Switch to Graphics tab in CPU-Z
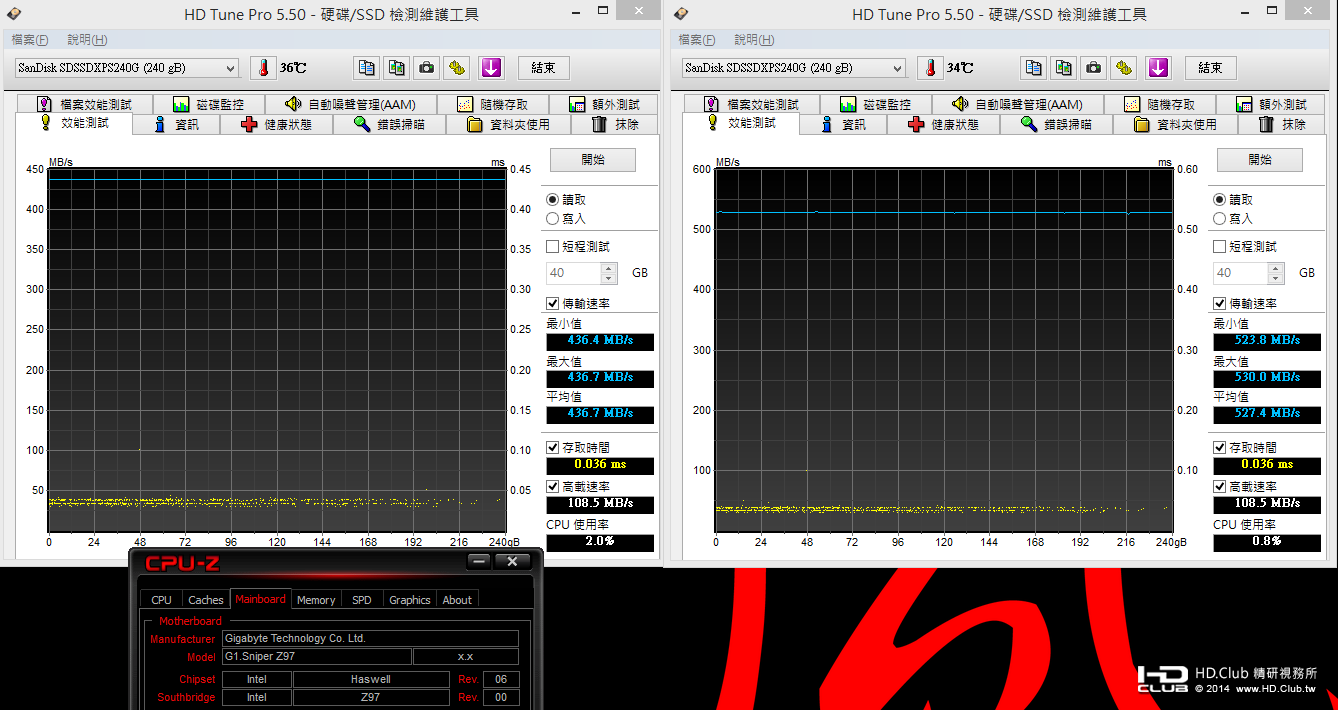This screenshot has height=710, width=1338. pyautogui.click(x=410, y=600)
